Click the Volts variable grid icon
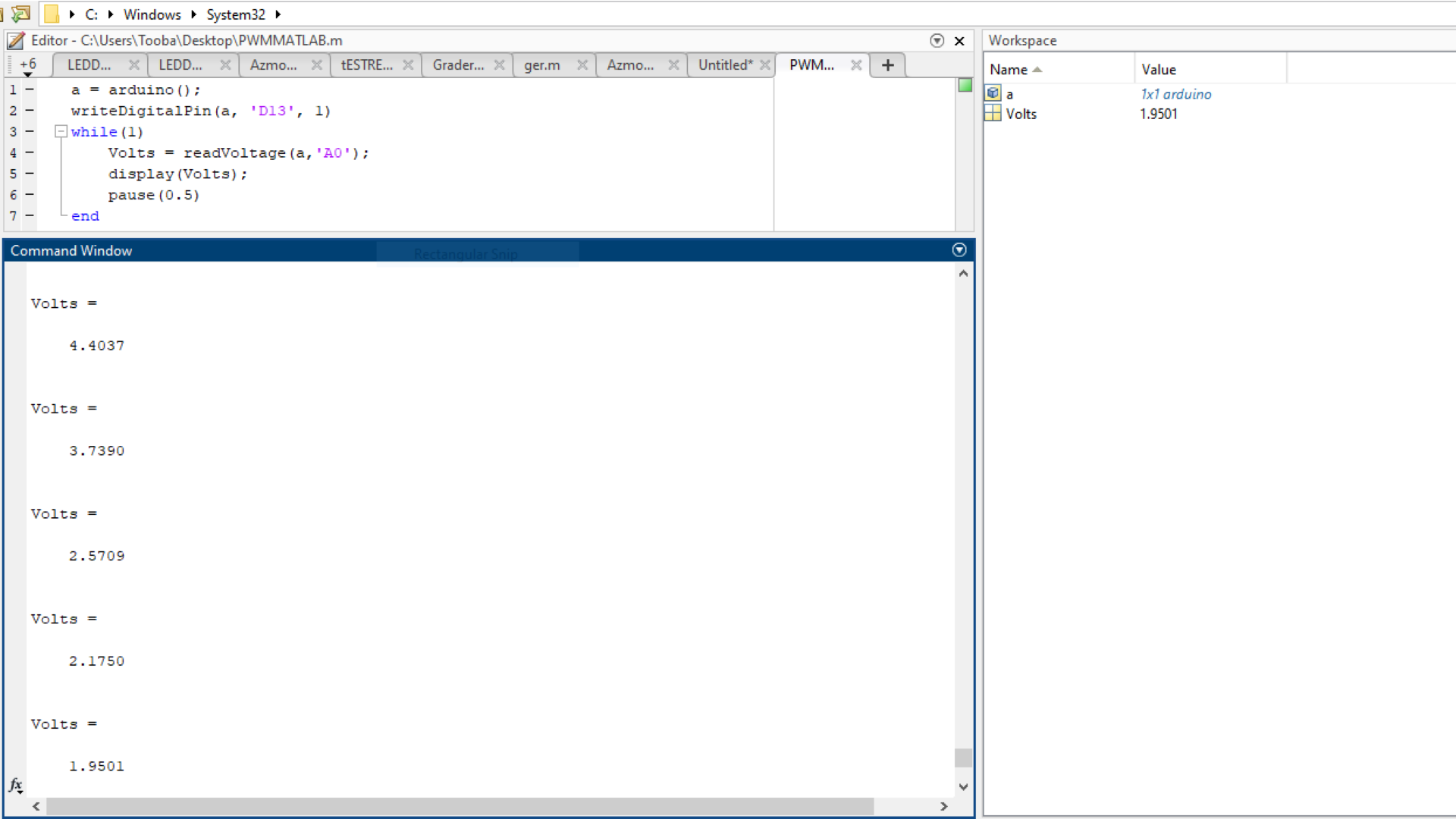Image resolution: width=1456 pixels, height=819 pixels. pos(993,114)
